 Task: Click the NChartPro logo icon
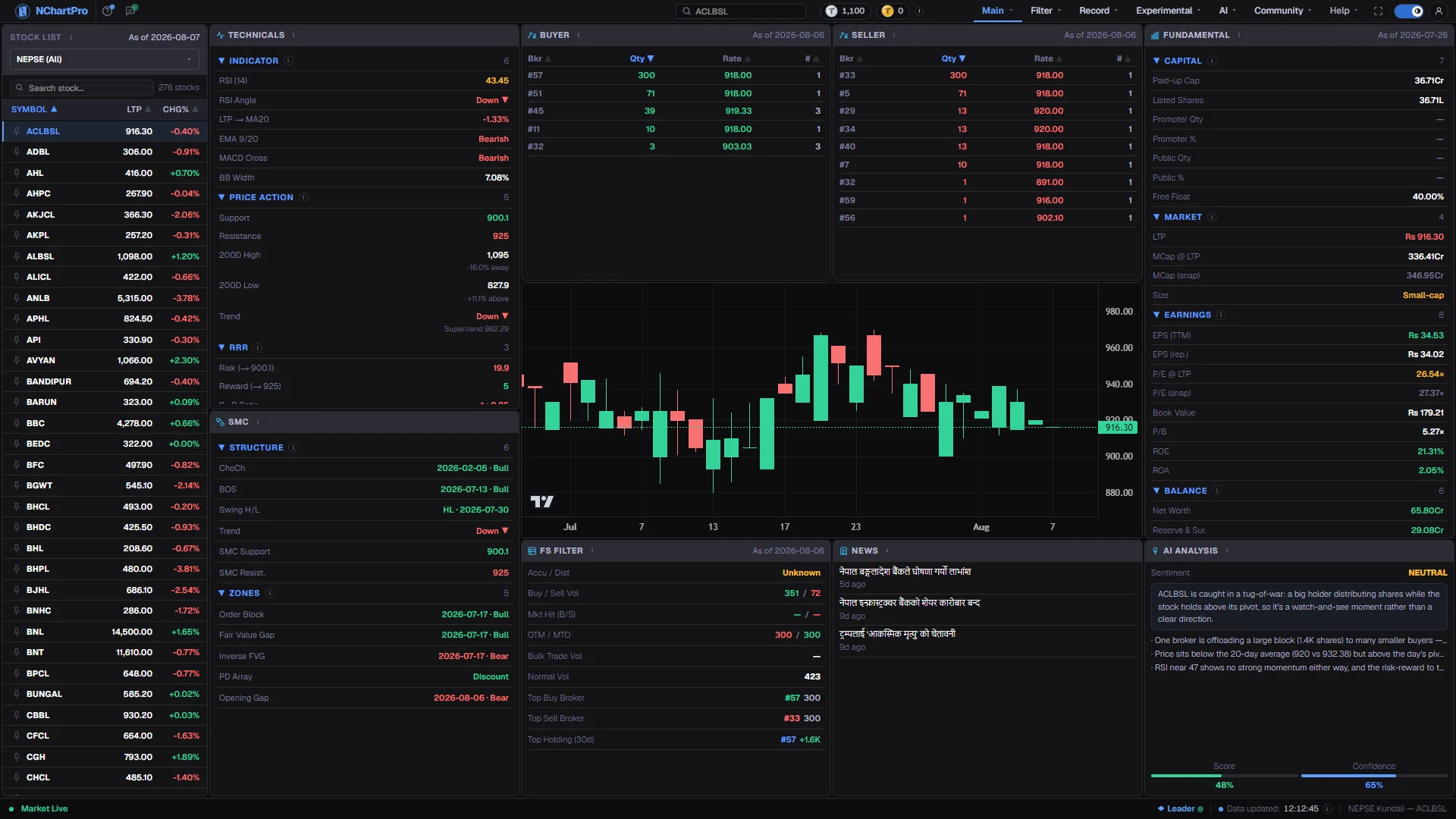point(22,11)
